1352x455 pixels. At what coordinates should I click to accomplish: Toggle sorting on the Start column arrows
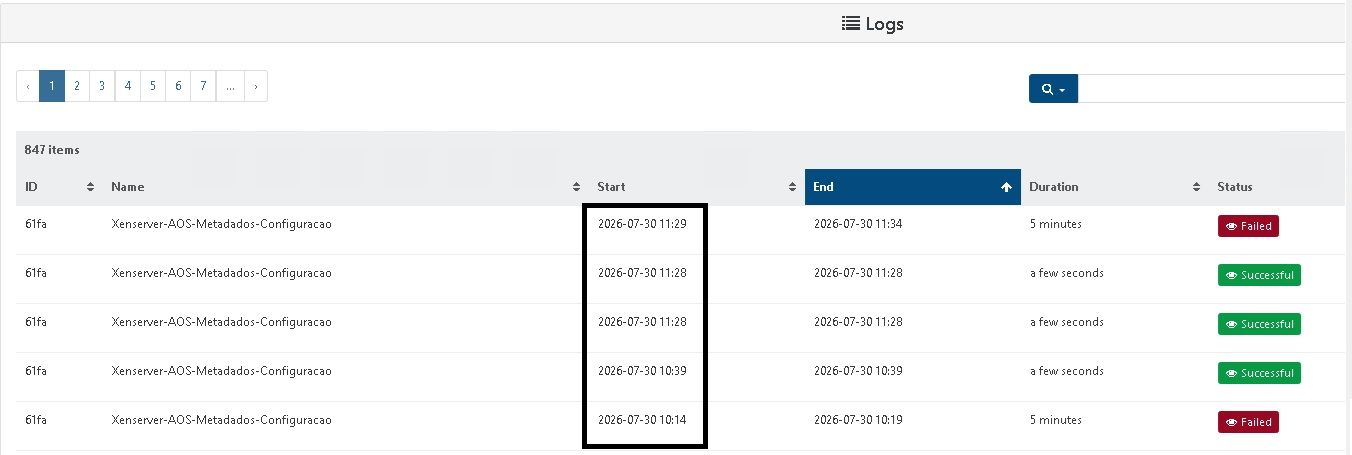(x=792, y=187)
